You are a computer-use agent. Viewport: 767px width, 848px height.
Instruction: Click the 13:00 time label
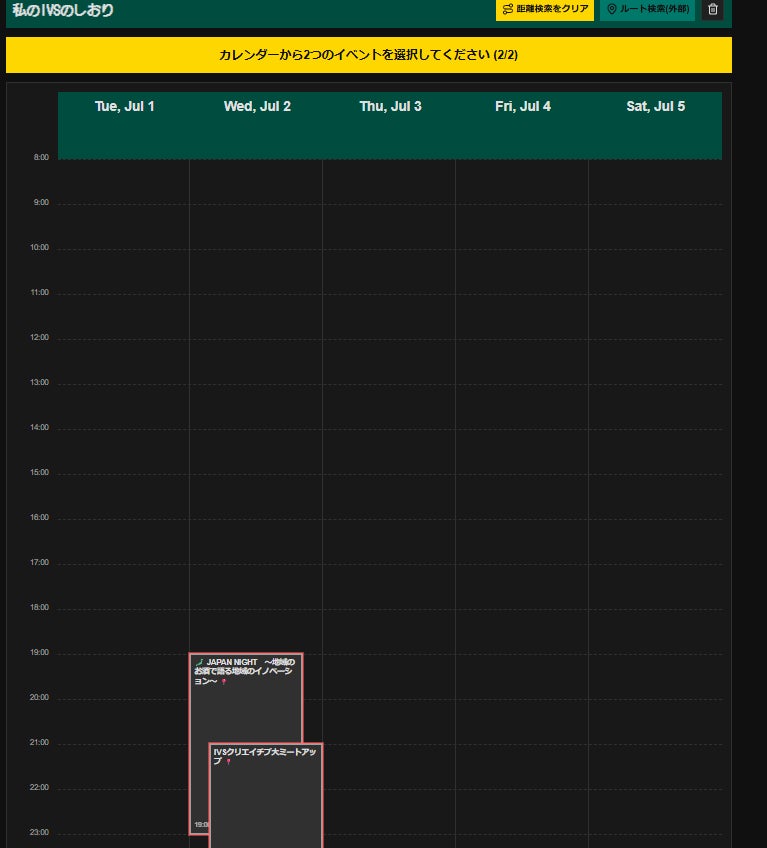point(39,382)
